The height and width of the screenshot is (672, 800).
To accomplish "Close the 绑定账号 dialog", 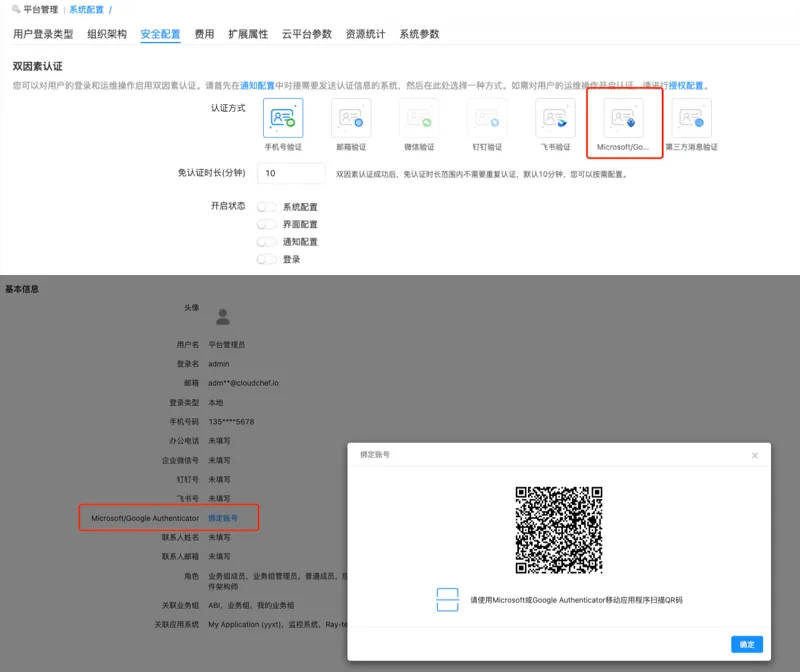I will point(755,455).
